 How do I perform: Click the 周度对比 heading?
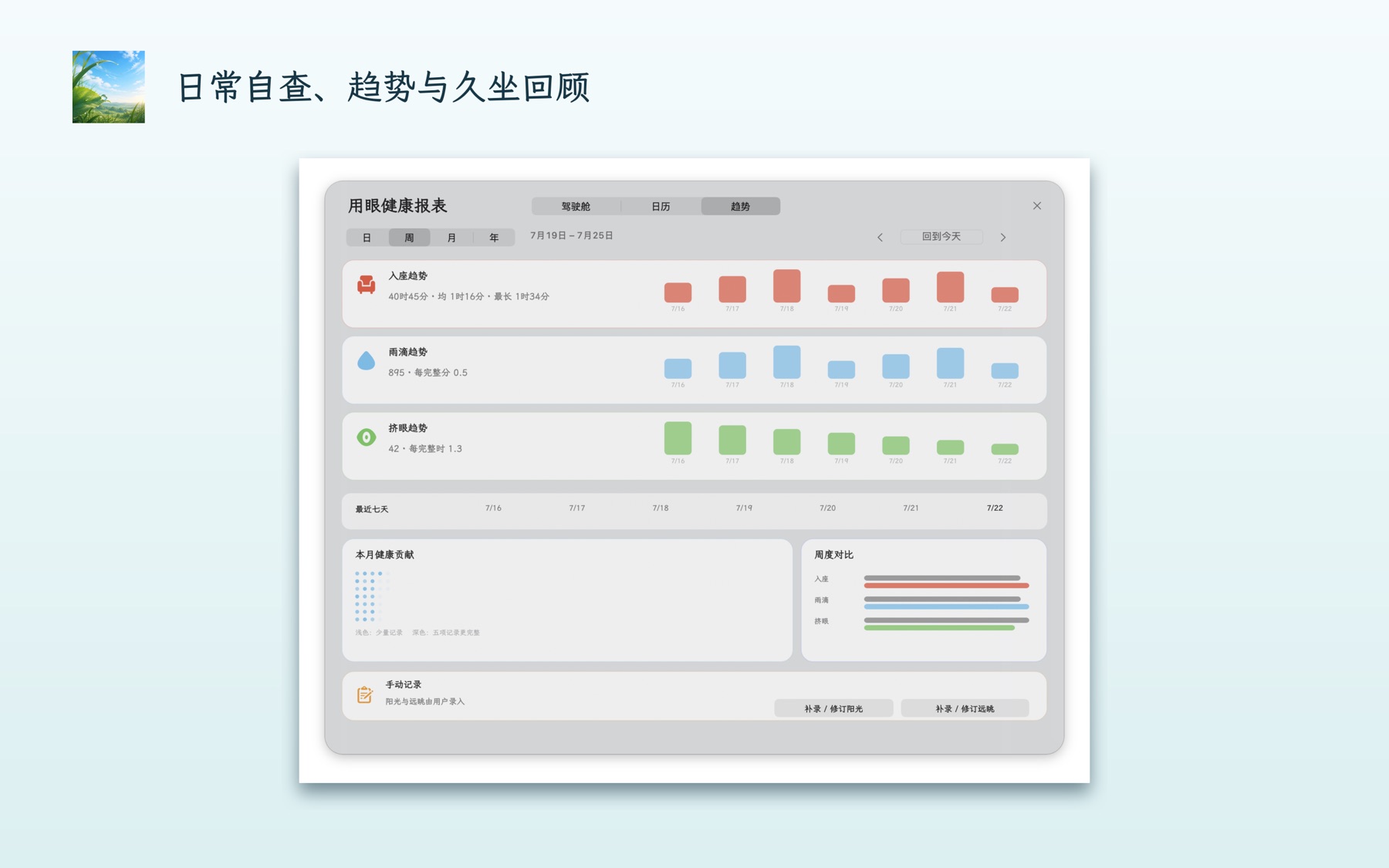(834, 555)
